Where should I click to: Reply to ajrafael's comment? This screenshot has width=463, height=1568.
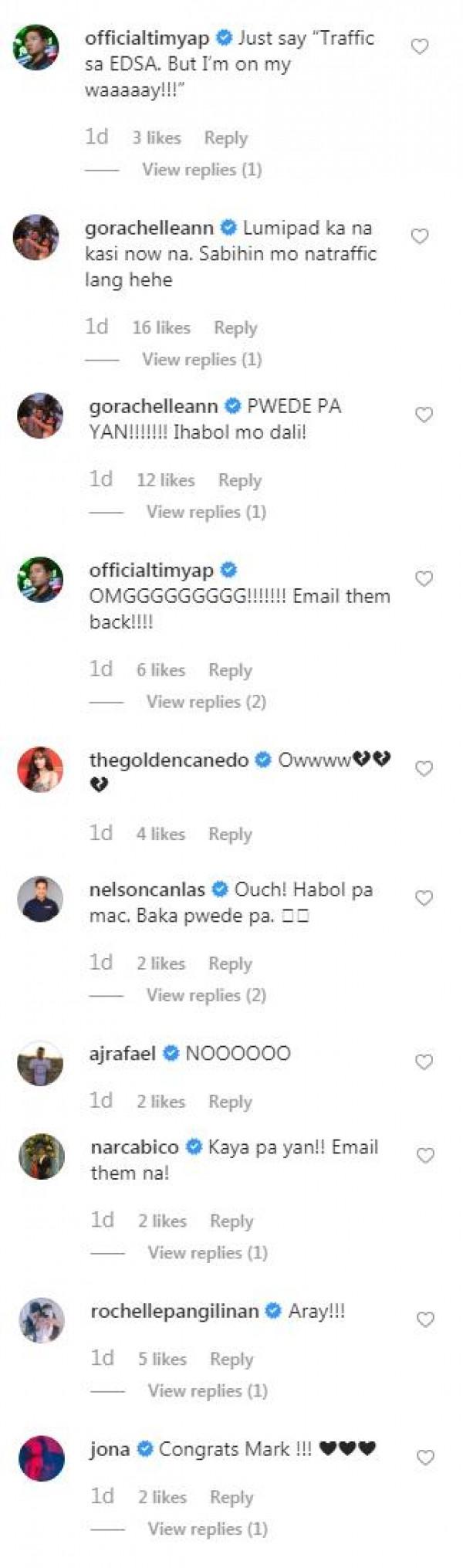[230, 1102]
